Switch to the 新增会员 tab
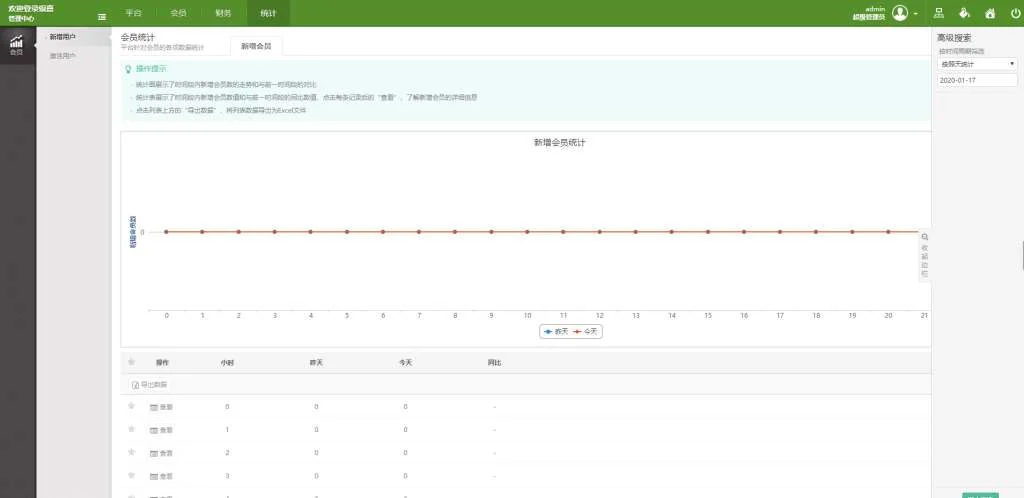Image resolution: width=1024 pixels, height=498 pixels. [x=256, y=46]
